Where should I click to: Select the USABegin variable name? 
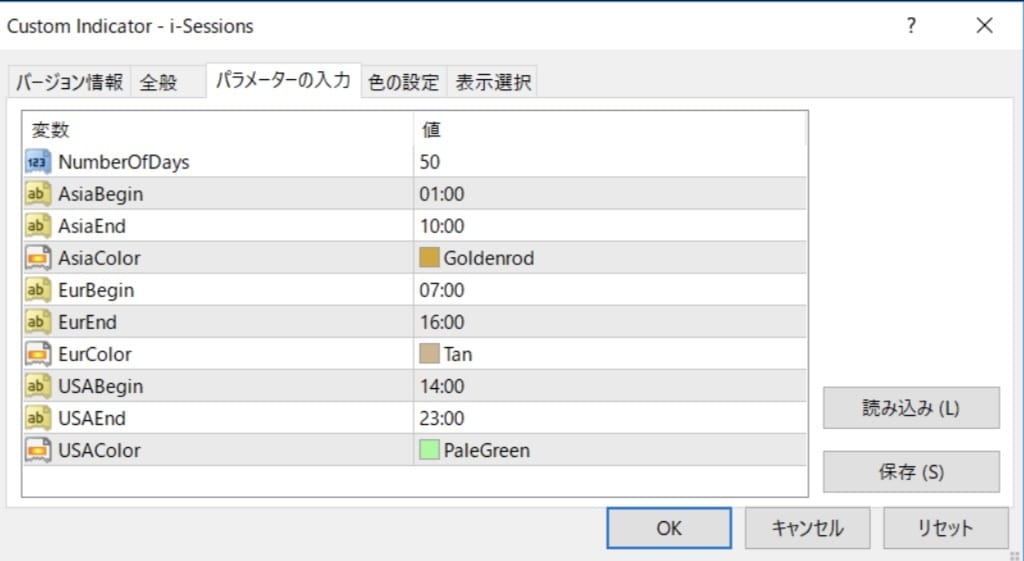pos(101,386)
